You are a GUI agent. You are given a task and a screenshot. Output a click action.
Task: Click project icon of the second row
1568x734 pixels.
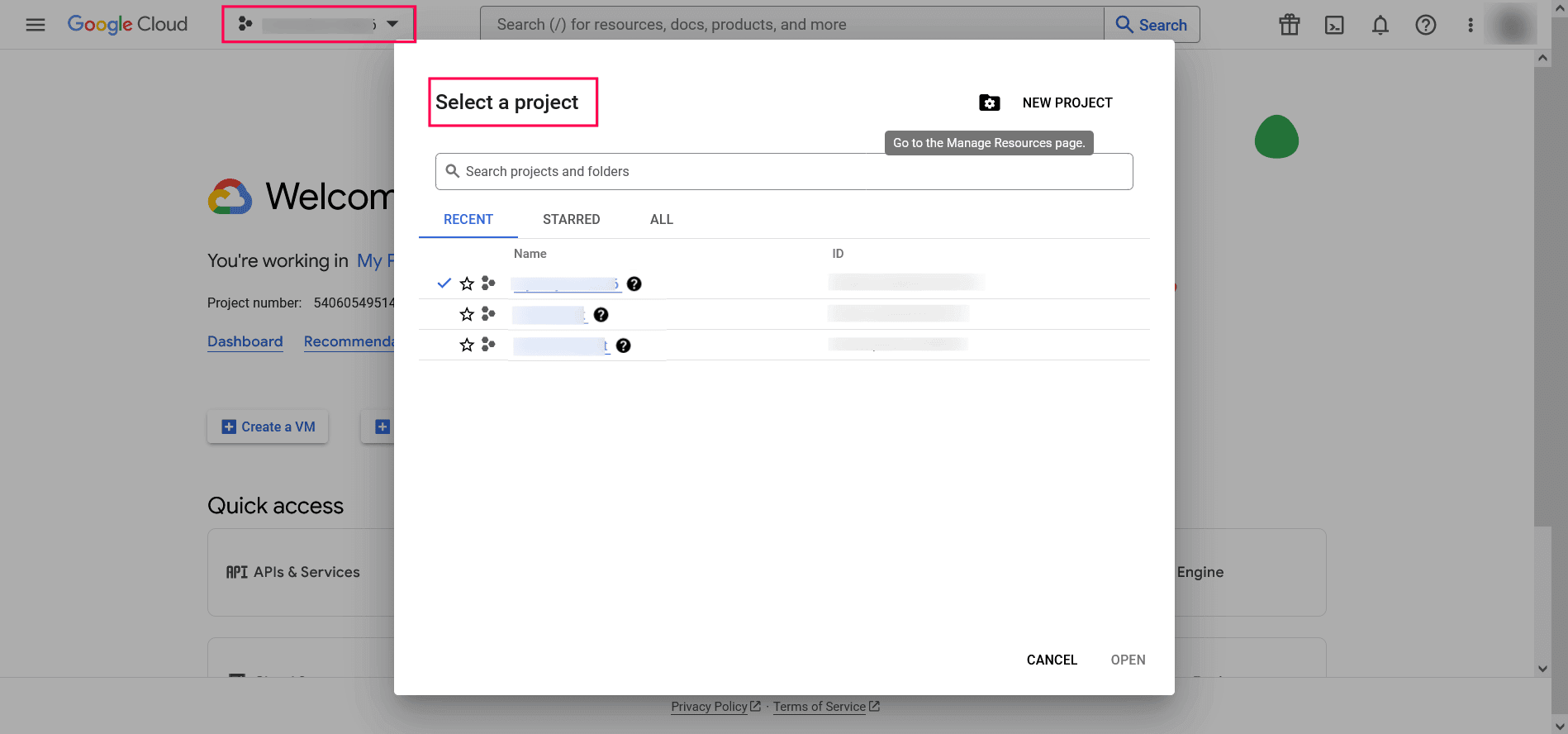pyautogui.click(x=488, y=313)
